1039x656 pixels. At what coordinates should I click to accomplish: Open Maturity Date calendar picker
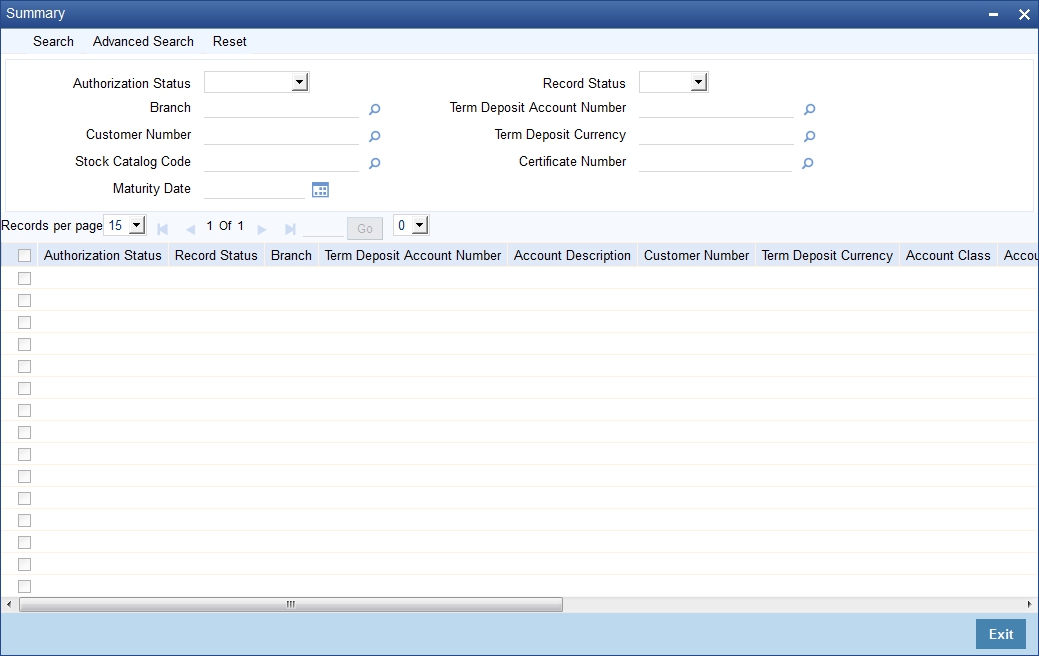[320, 190]
